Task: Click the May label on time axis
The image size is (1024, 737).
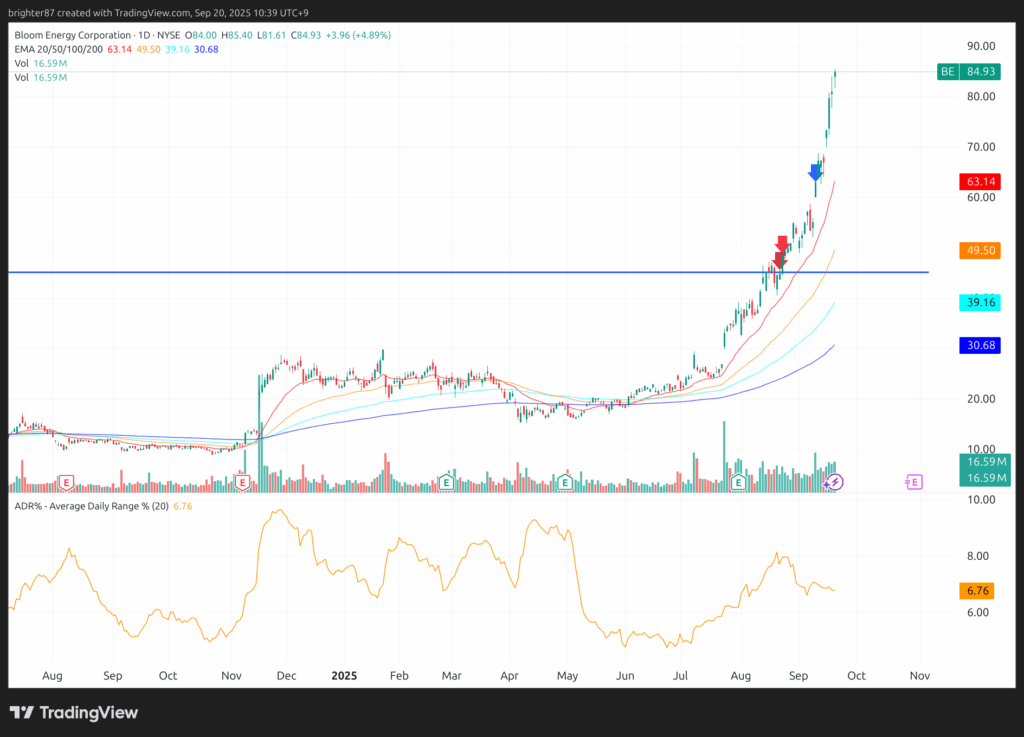Action: pyautogui.click(x=567, y=676)
